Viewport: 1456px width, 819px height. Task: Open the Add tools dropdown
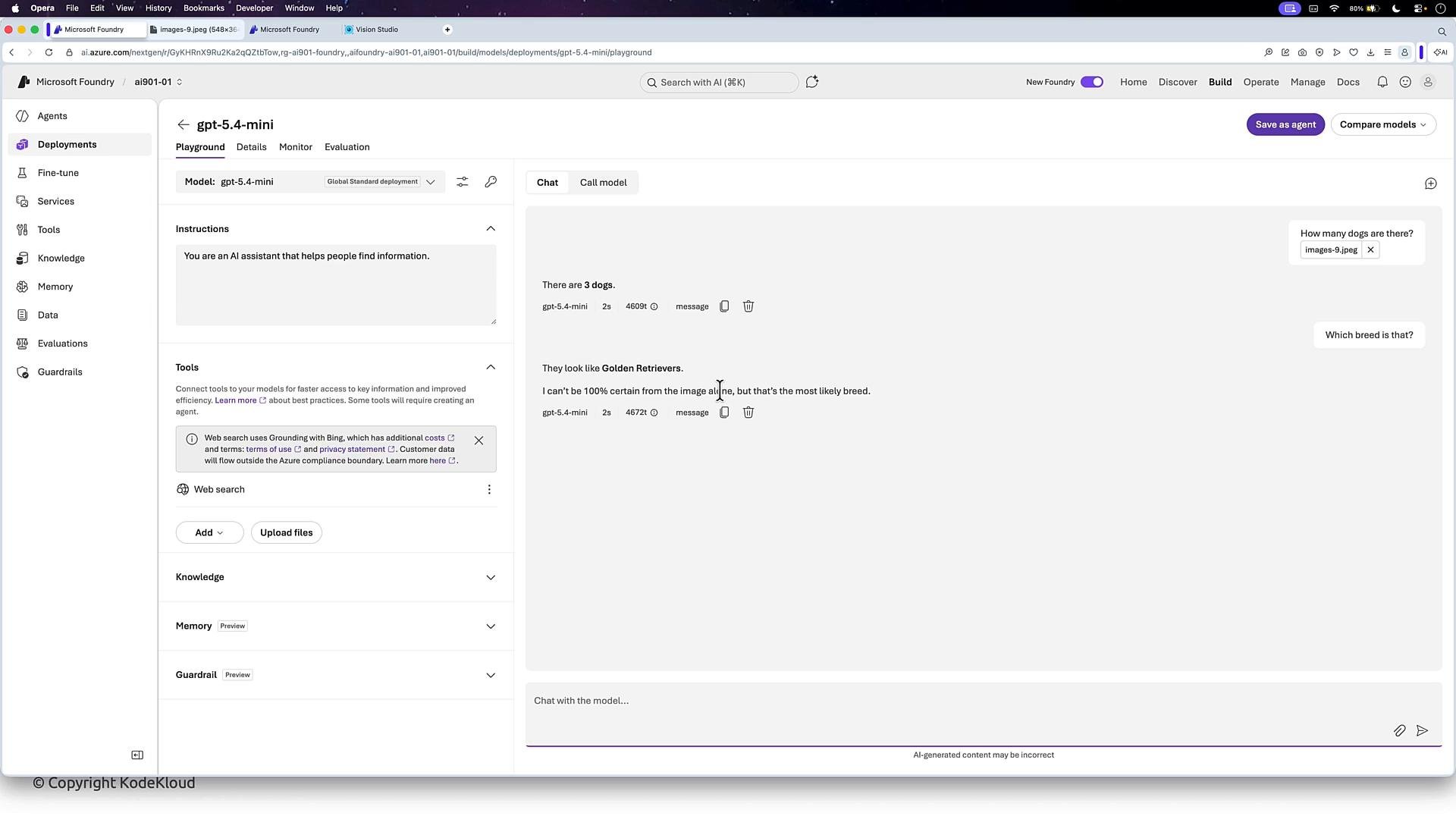(x=209, y=533)
